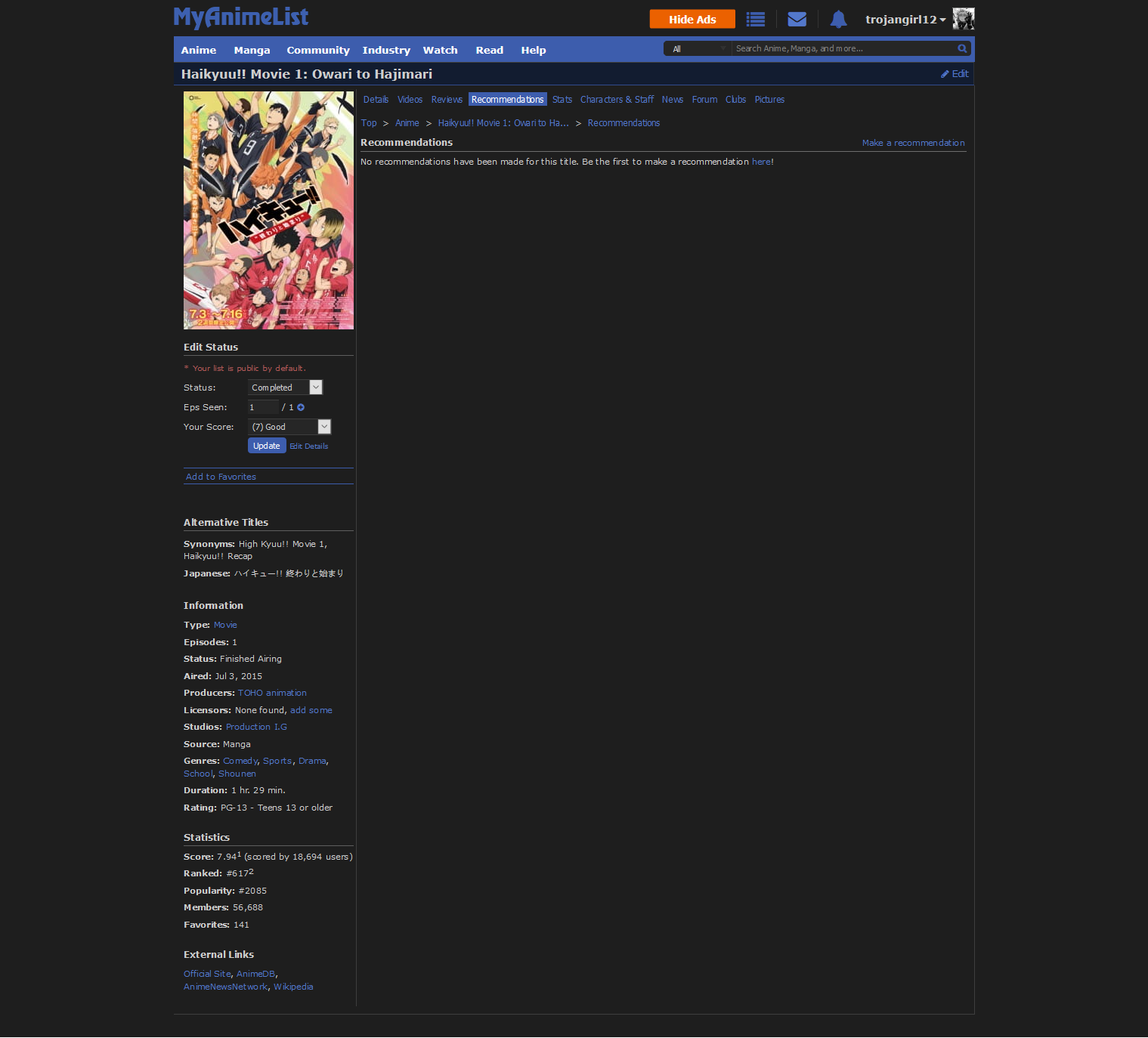
Task: Click the Haikyuu!! Movie 1 breadcrumb link
Action: pos(503,123)
